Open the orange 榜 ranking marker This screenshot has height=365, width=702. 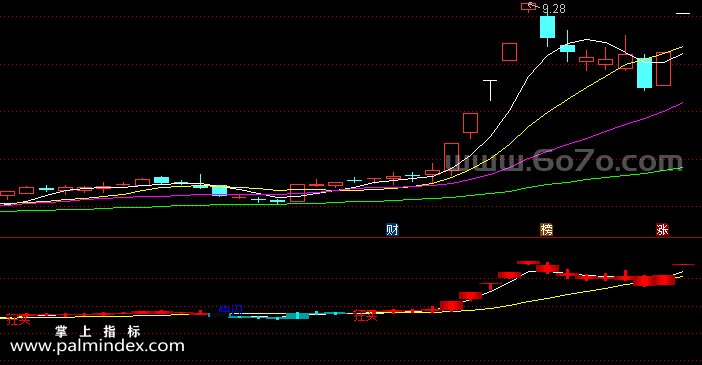(546, 230)
